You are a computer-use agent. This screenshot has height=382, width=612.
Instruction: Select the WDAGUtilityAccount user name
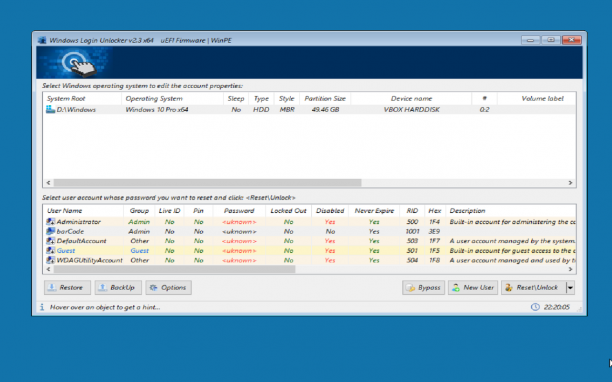click(x=89, y=260)
